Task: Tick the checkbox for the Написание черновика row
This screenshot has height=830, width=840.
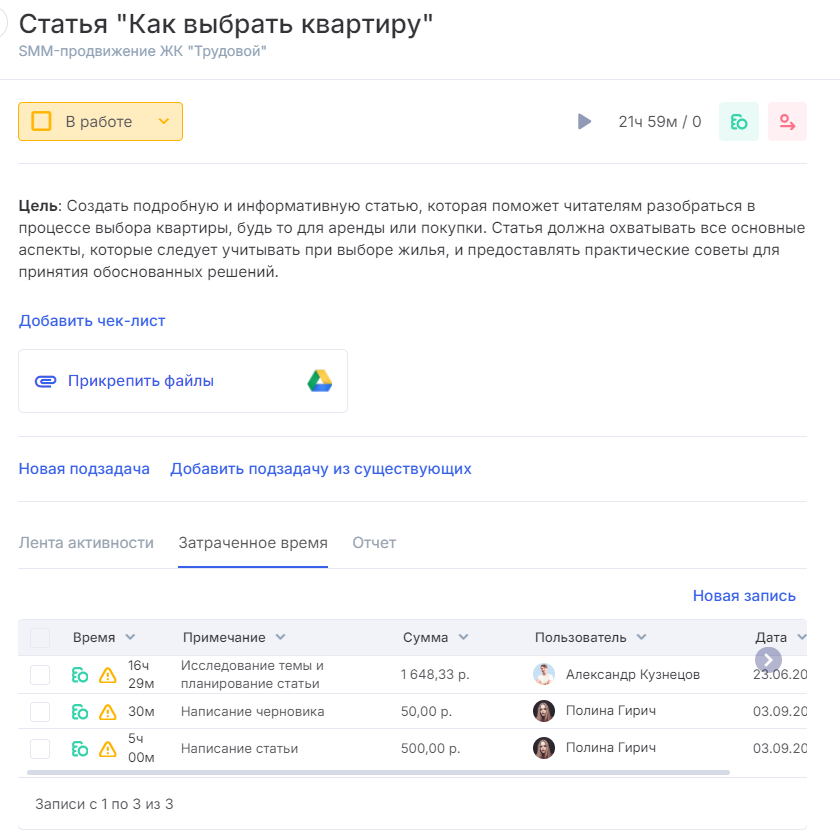Action: 40,712
